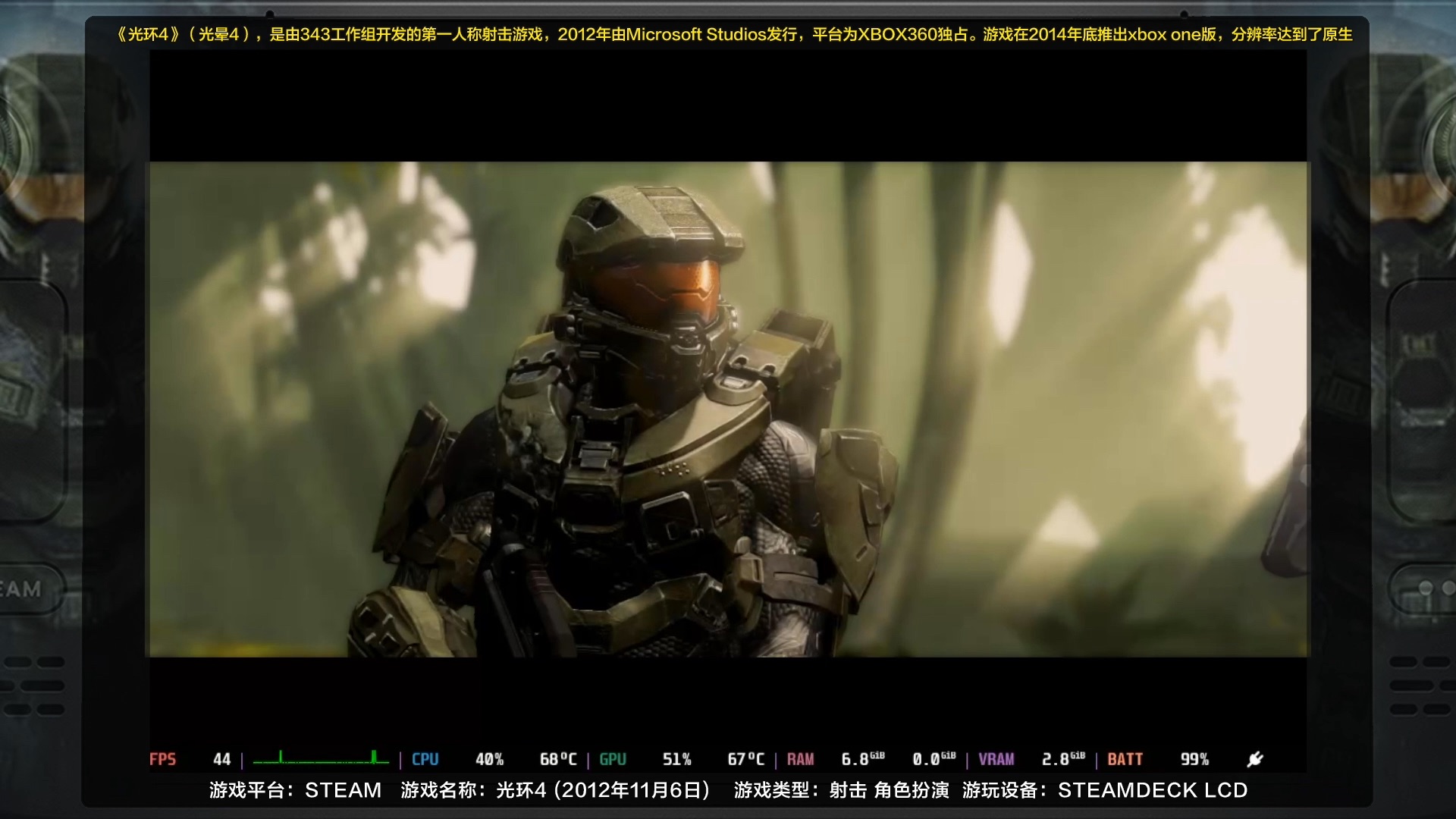Image resolution: width=1456 pixels, height=819 pixels.
Task: Click the yellow game description text
Action: pyautogui.click(x=728, y=34)
